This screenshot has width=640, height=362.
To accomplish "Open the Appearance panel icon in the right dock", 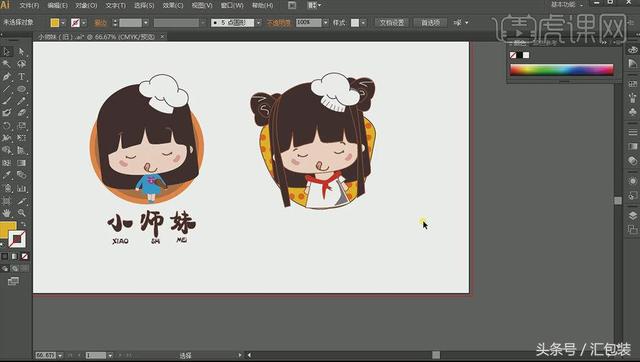I will click(632, 181).
